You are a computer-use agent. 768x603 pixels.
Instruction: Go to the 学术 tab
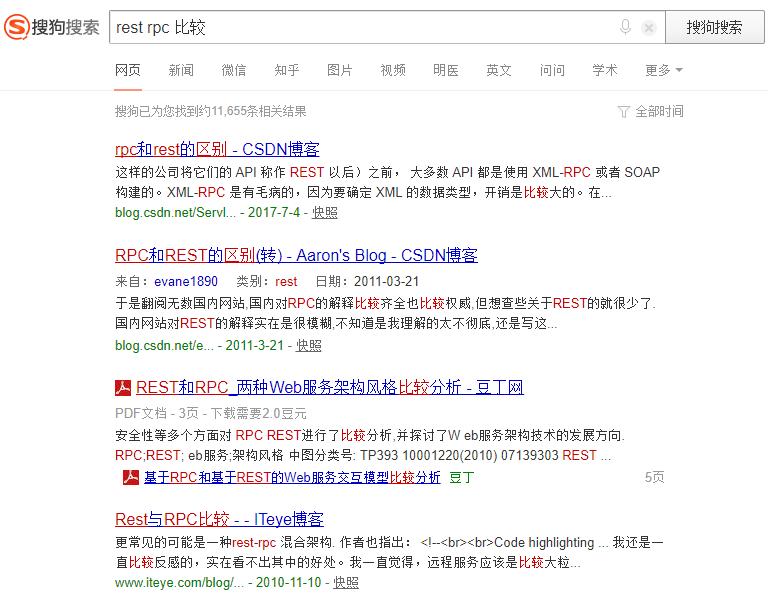point(605,71)
